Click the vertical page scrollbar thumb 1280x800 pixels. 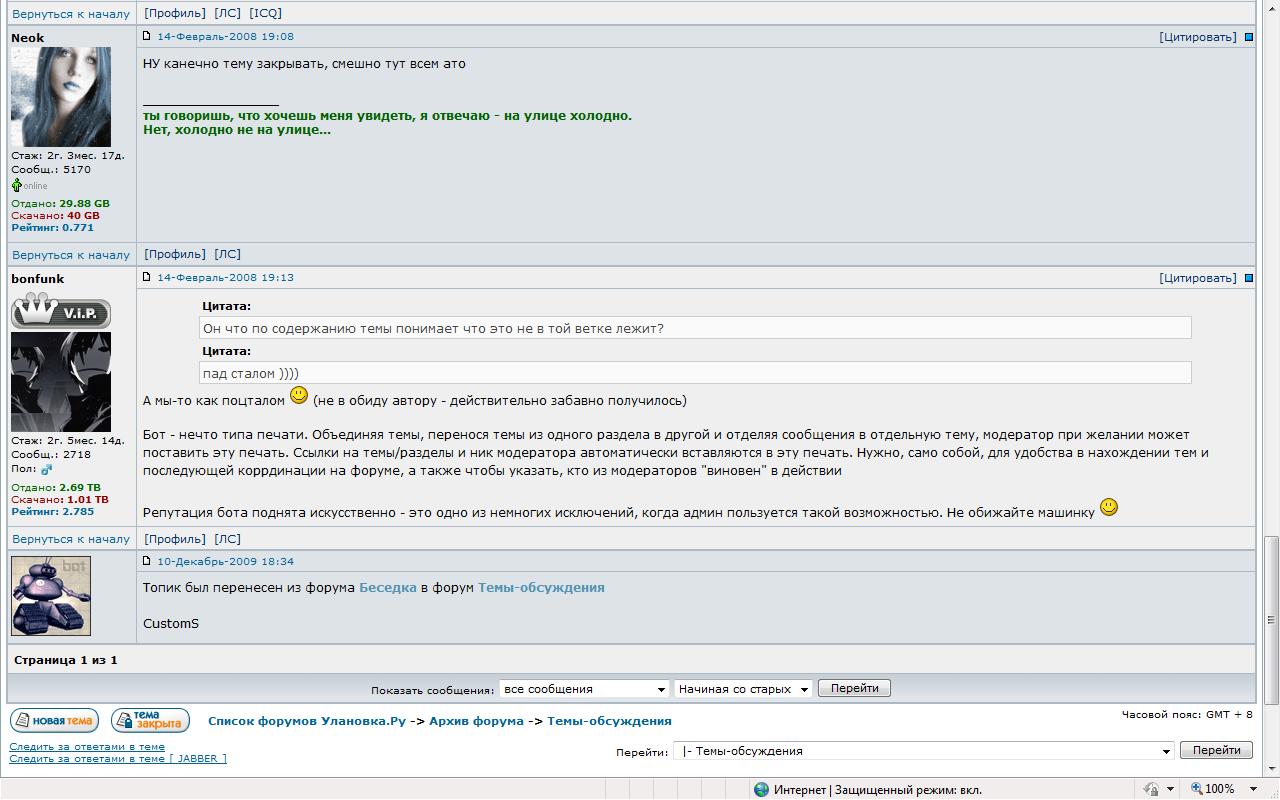1272,620
